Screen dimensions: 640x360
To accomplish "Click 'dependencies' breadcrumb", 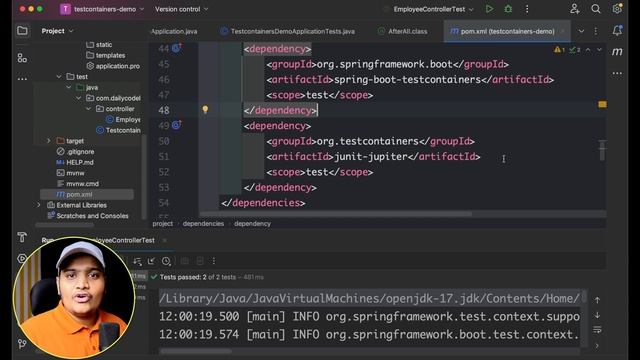I will (x=203, y=224).
